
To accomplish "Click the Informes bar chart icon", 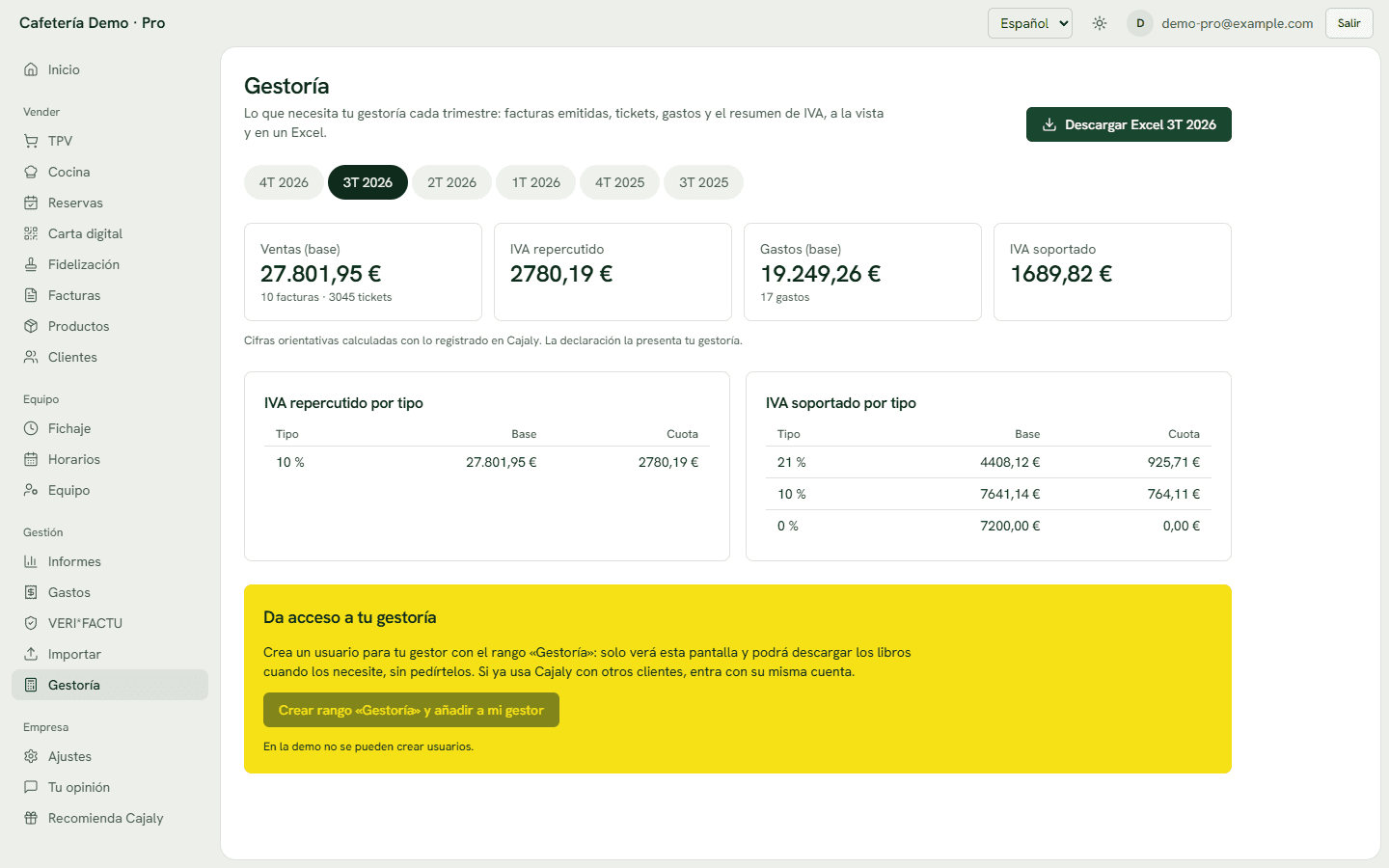I will coord(31,561).
